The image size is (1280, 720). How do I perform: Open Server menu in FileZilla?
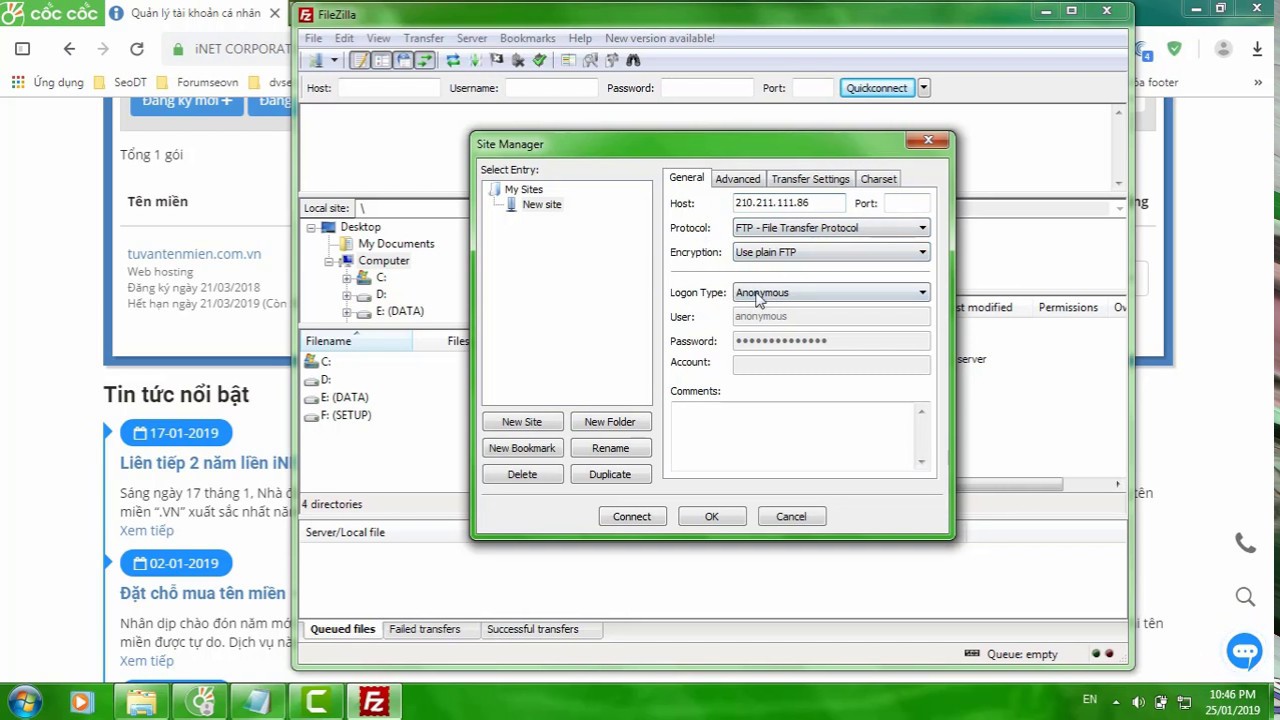pos(472,38)
